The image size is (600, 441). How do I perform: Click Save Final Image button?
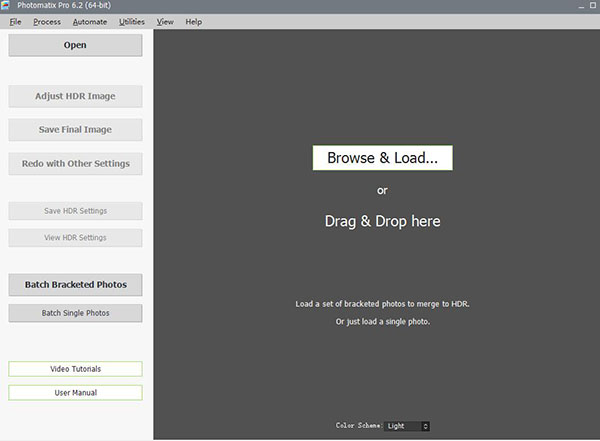(x=75, y=130)
